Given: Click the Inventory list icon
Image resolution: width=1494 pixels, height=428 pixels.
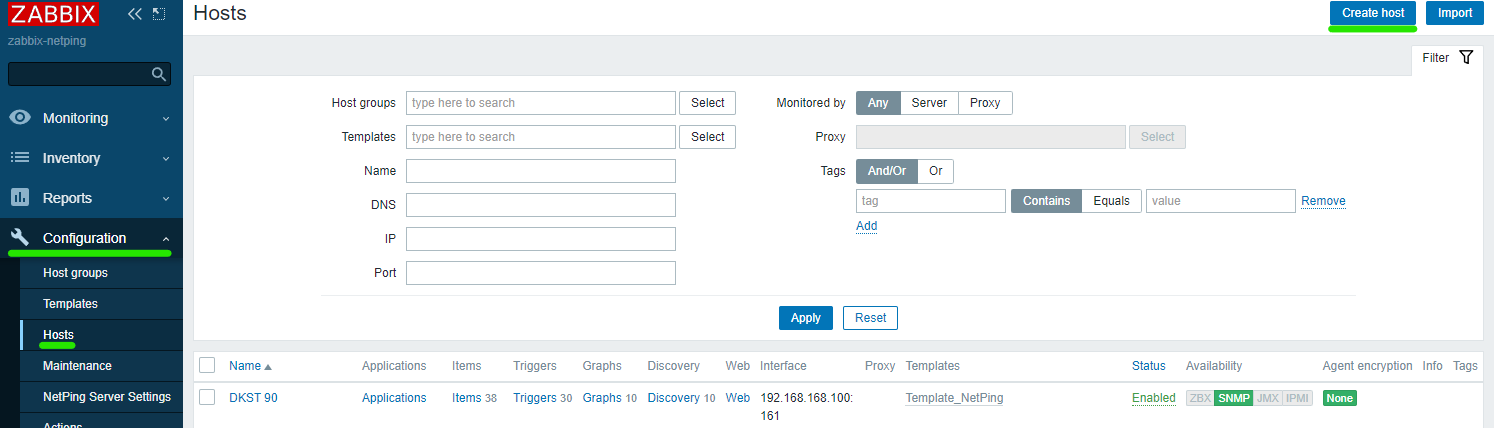Looking at the screenshot, I should click(20, 158).
